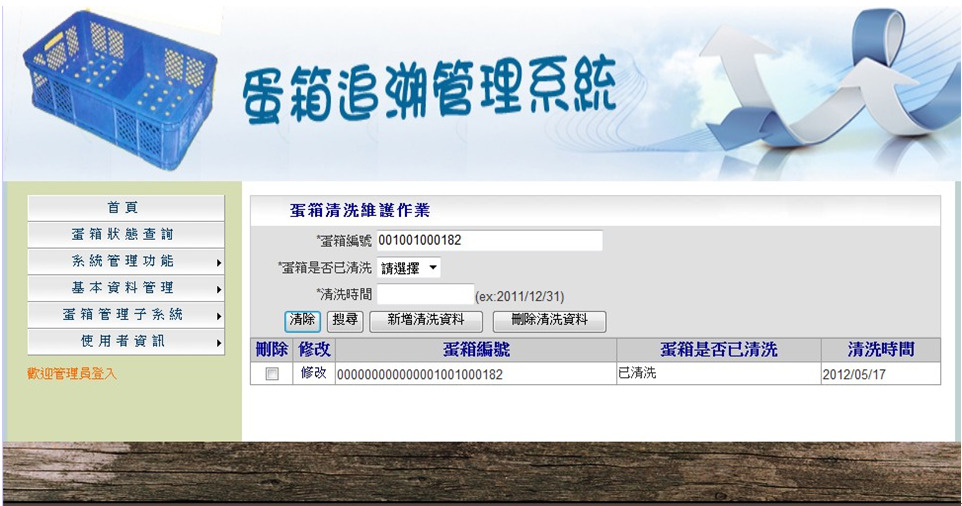Expand the arrow beside 使用者資訊
962x506 pixels.
pos(218,342)
